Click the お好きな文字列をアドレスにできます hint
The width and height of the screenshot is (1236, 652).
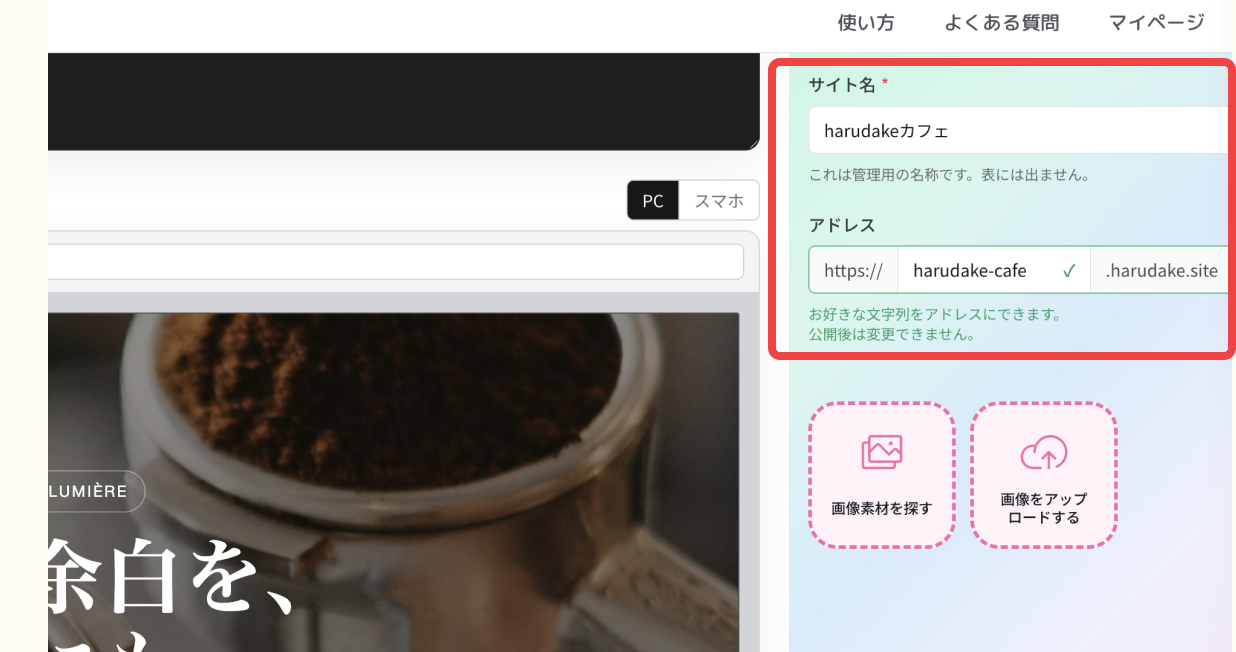tap(935, 314)
